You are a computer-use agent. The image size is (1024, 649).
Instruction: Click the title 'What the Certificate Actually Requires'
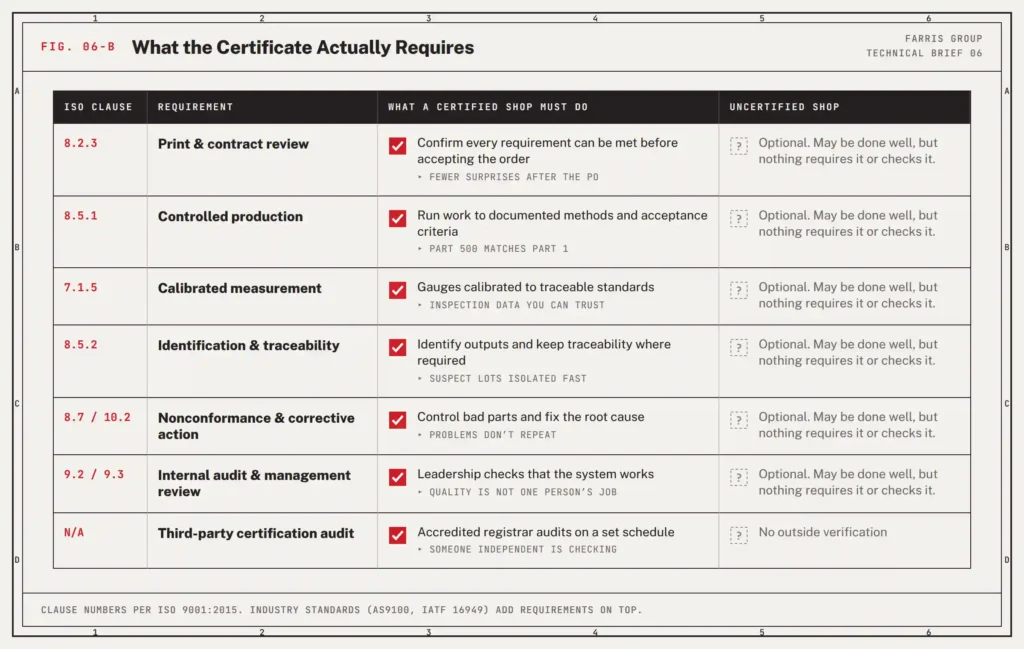pyautogui.click(x=303, y=48)
